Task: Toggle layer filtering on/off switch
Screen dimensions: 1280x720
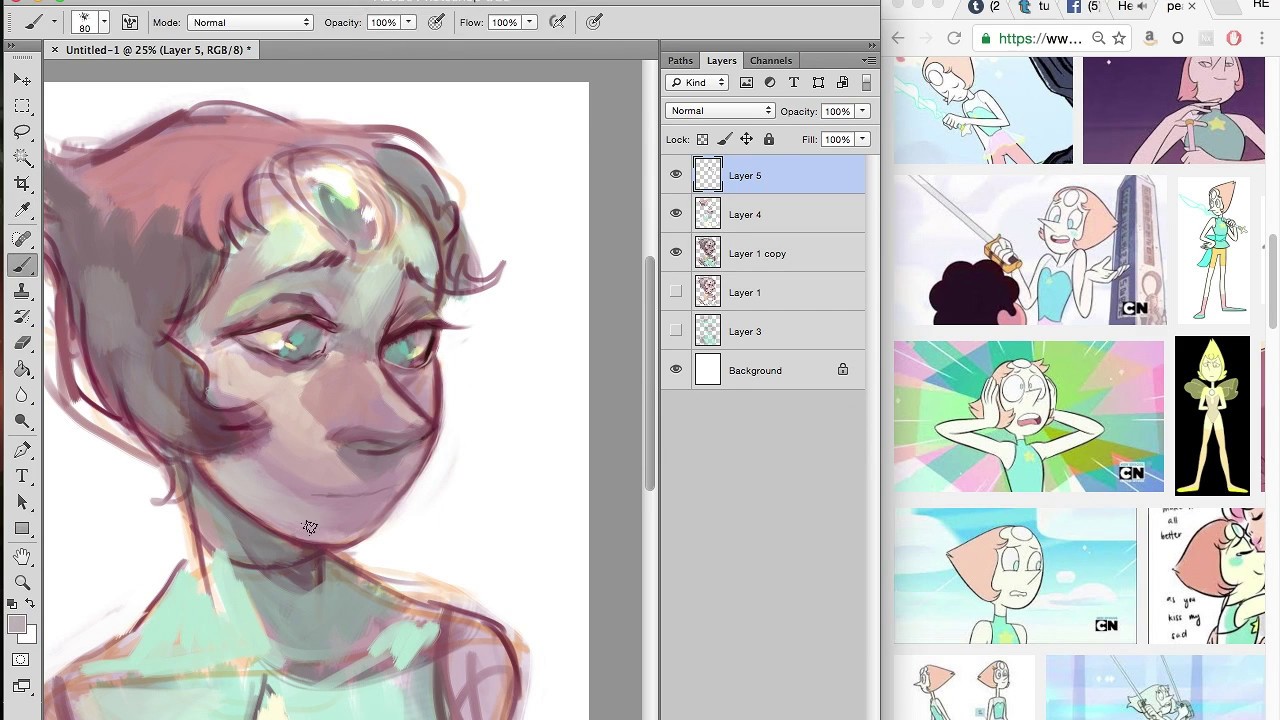Action: click(866, 83)
